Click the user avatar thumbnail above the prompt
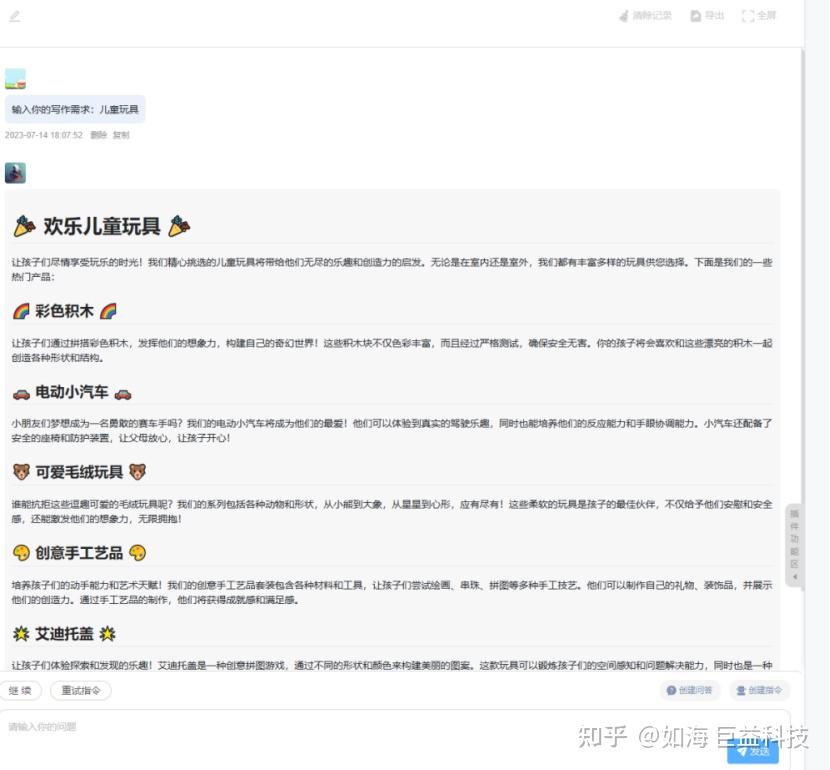This screenshot has width=830, height=770. point(15,77)
